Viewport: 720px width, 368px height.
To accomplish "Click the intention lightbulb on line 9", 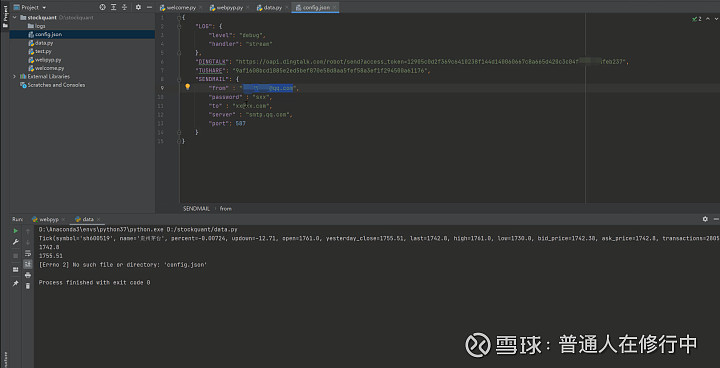I will (x=187, y=87).
